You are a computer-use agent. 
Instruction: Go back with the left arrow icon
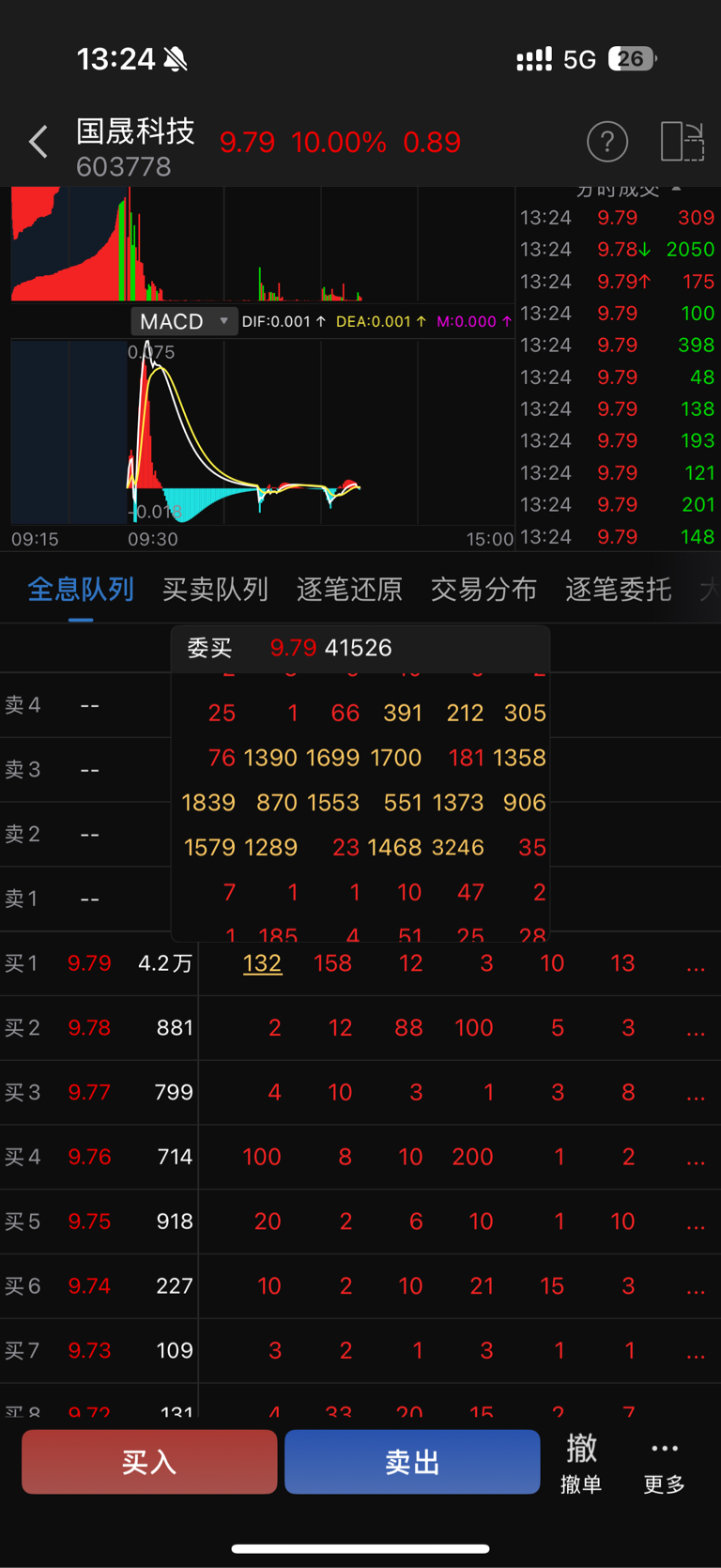tap(38, 142)
